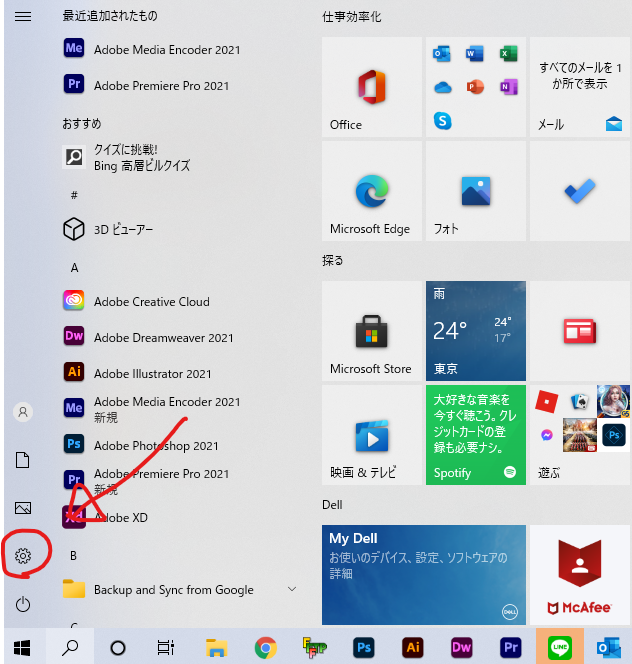
Task: Open the フォト tile
Action: [x=476, y=191]
